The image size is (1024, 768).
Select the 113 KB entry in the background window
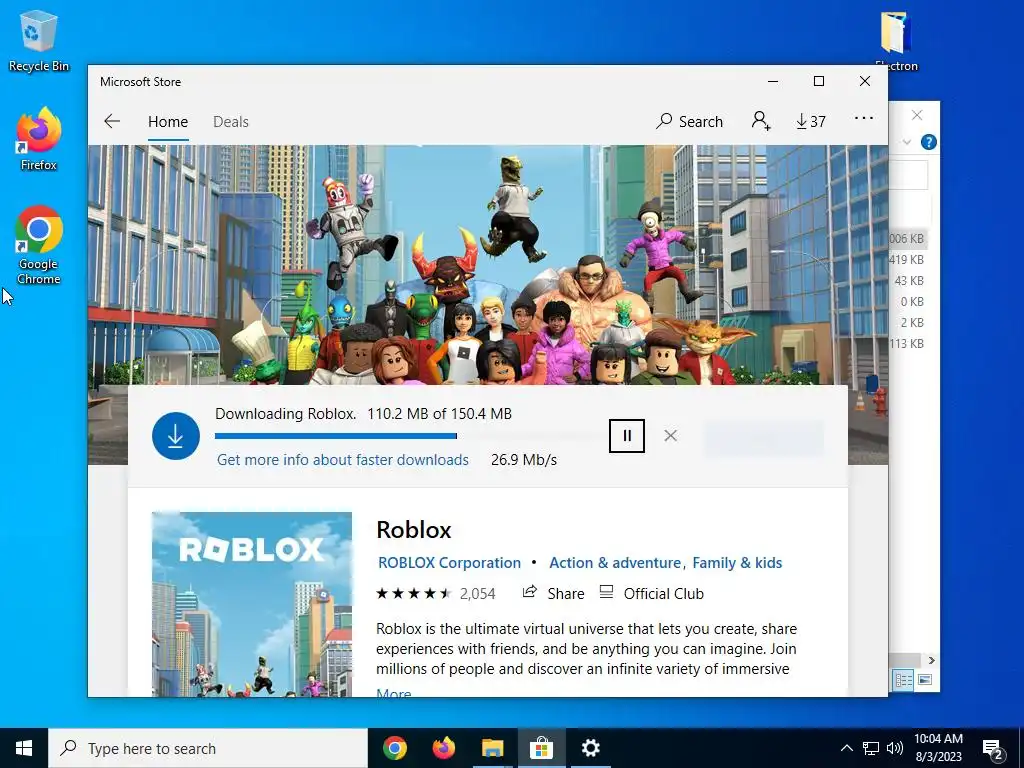pyautogui.click(x=906, y=344)
